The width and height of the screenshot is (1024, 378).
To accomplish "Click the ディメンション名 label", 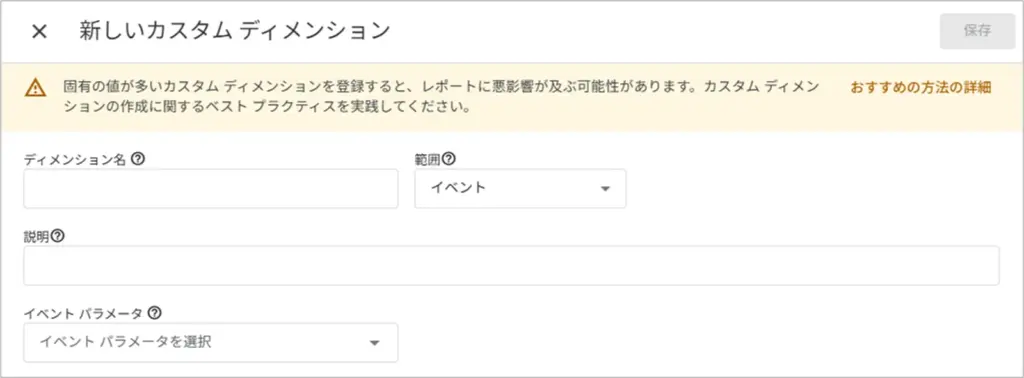I will [75, 159].
